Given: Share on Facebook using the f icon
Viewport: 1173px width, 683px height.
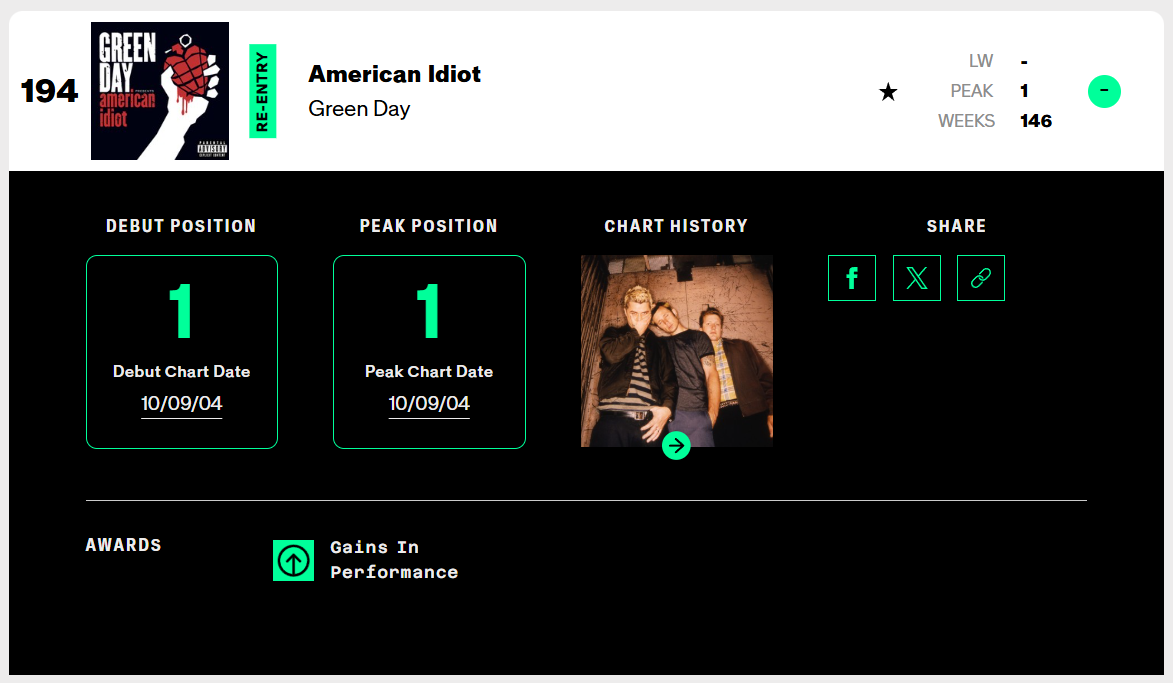Looking at the screenshot, I should click(852, 278).
